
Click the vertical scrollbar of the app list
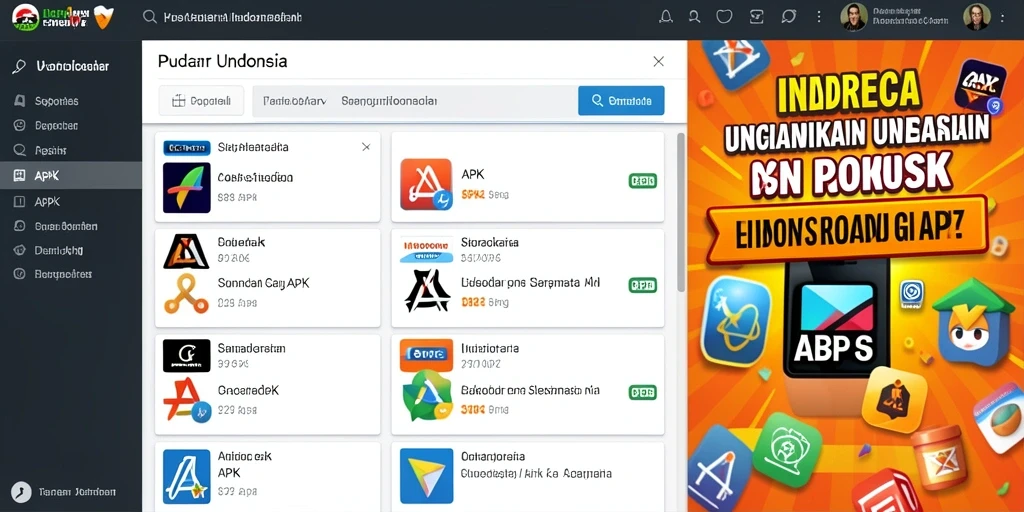tap(680, 212)
